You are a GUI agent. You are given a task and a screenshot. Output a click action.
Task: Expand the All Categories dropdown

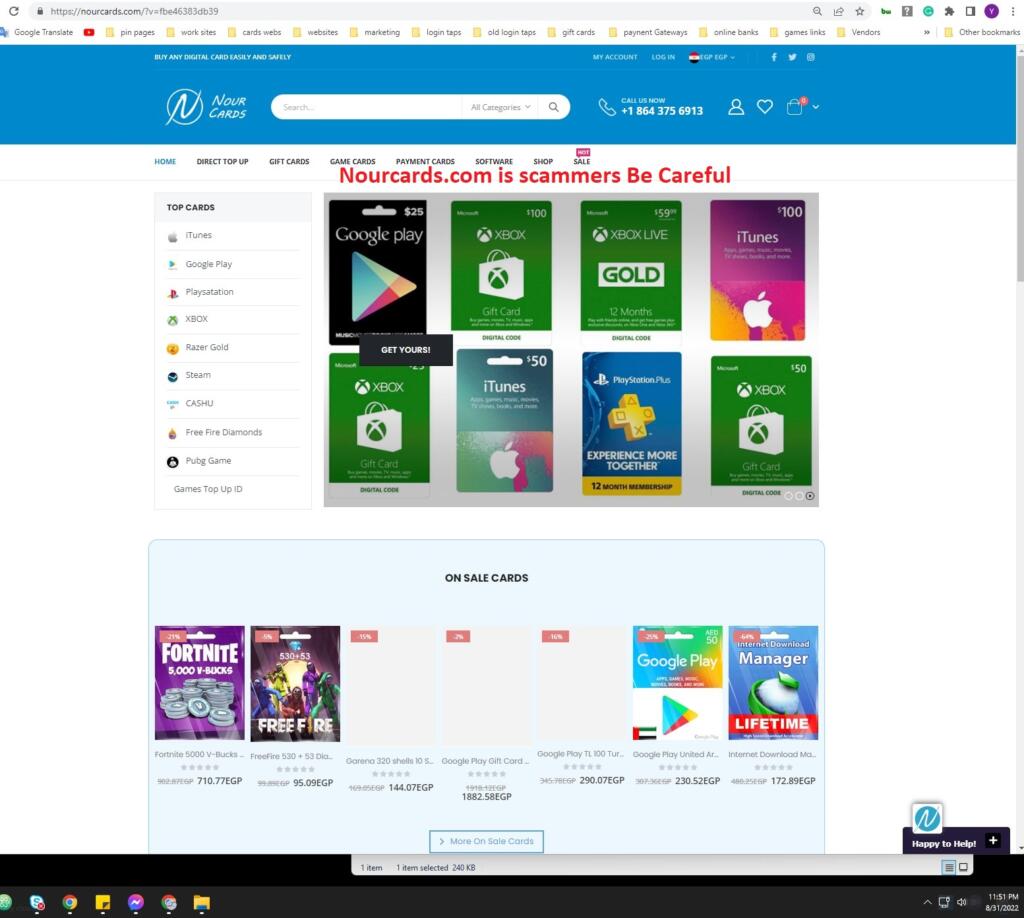pyautogui.click(x=500, y=107)
